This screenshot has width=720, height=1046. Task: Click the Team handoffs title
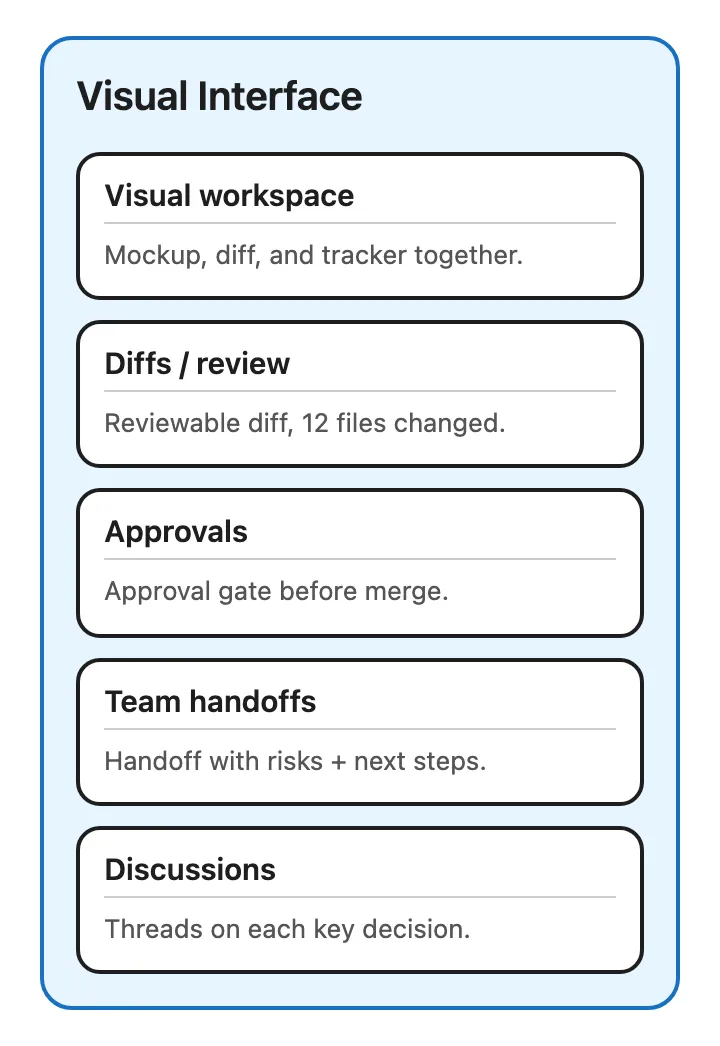(210, 702)
